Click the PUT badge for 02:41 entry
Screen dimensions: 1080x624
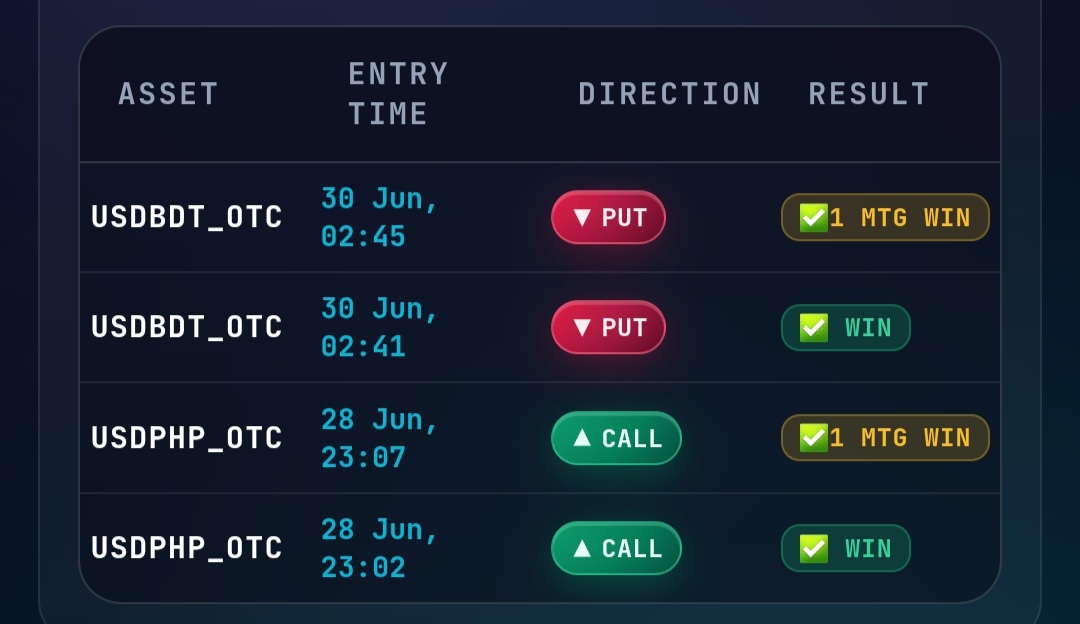(x=608, y=327)
